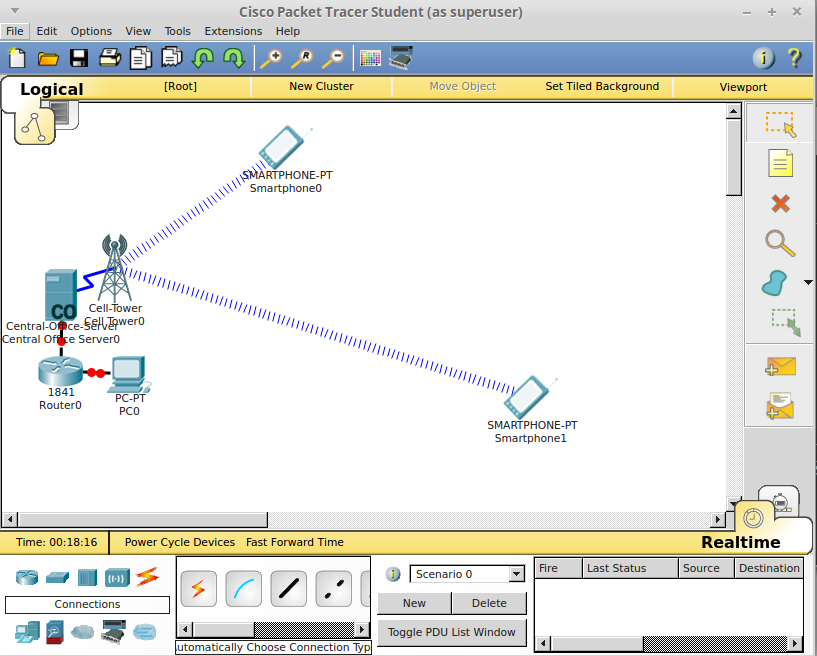Select the Routers device category
The image size is (817, 656).
pos(25,577)
